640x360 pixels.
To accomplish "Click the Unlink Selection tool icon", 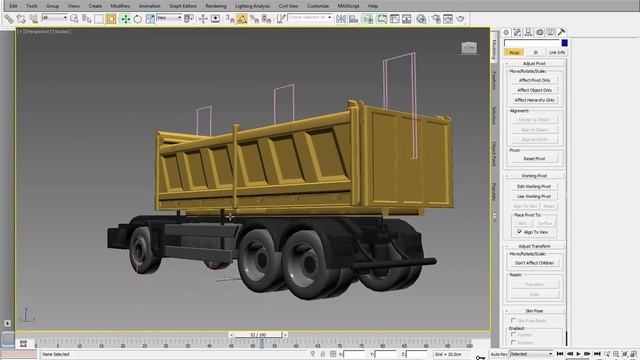I will click(21, 19).
